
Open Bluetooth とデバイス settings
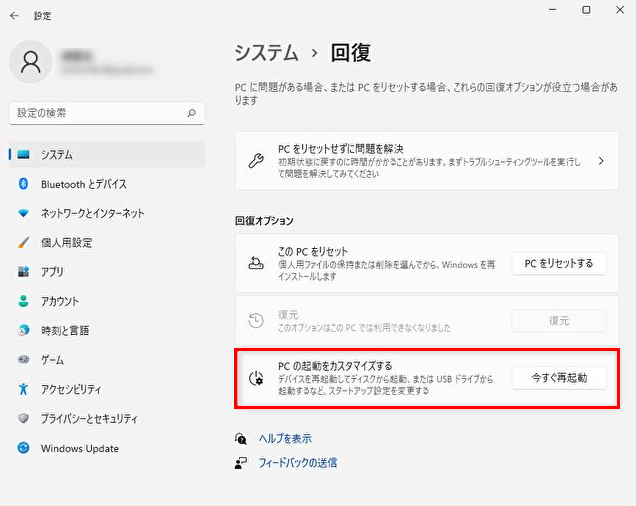tap(107, 184)
